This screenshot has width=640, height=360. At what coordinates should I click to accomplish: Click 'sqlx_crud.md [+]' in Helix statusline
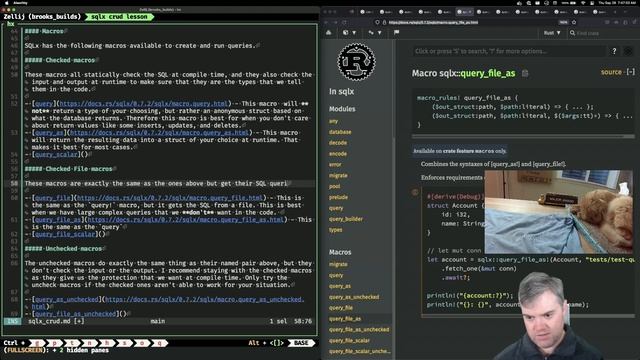(x=56, y=321)
